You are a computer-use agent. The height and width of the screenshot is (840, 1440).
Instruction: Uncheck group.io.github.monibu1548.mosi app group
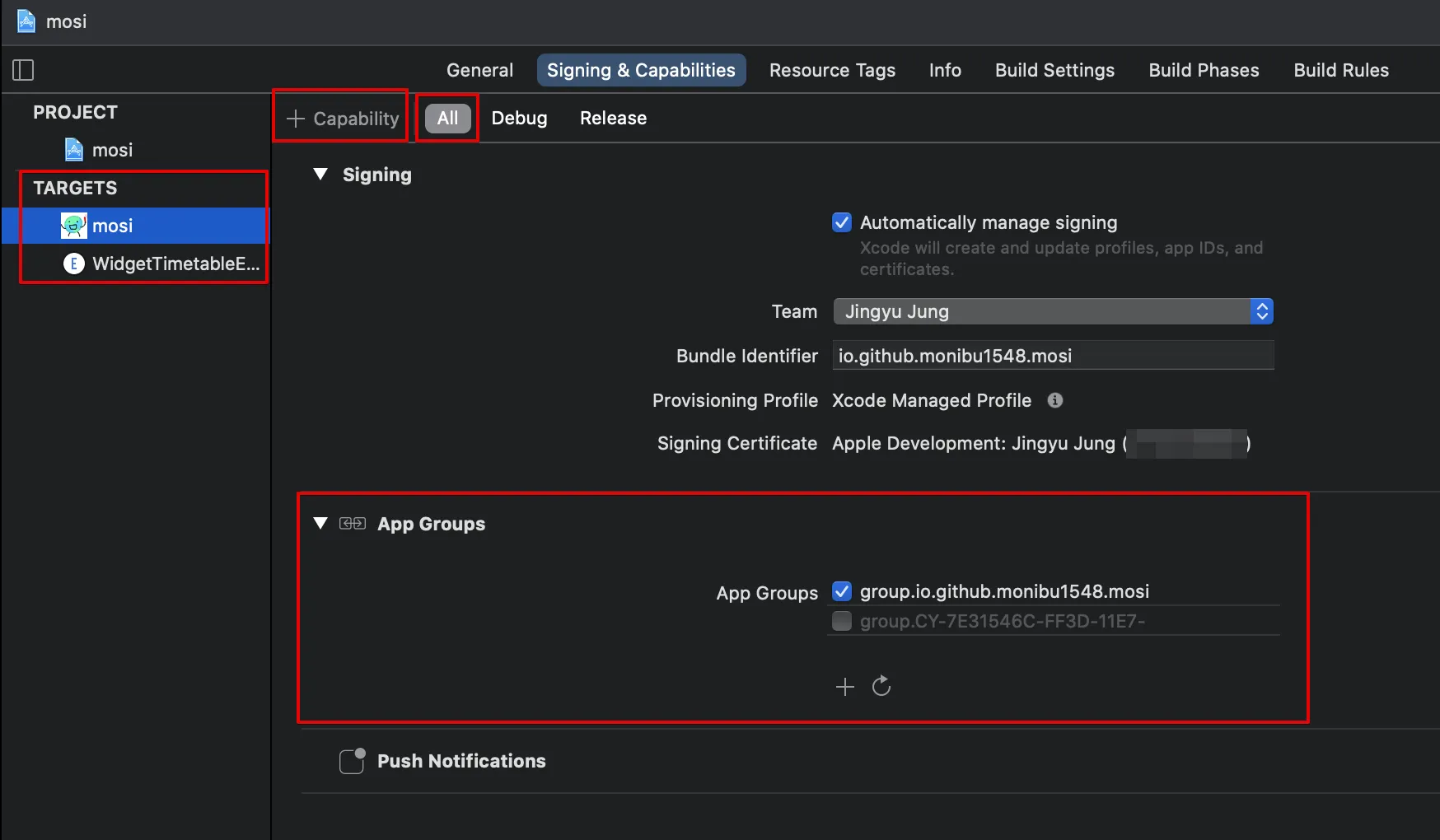pos(842,591)
